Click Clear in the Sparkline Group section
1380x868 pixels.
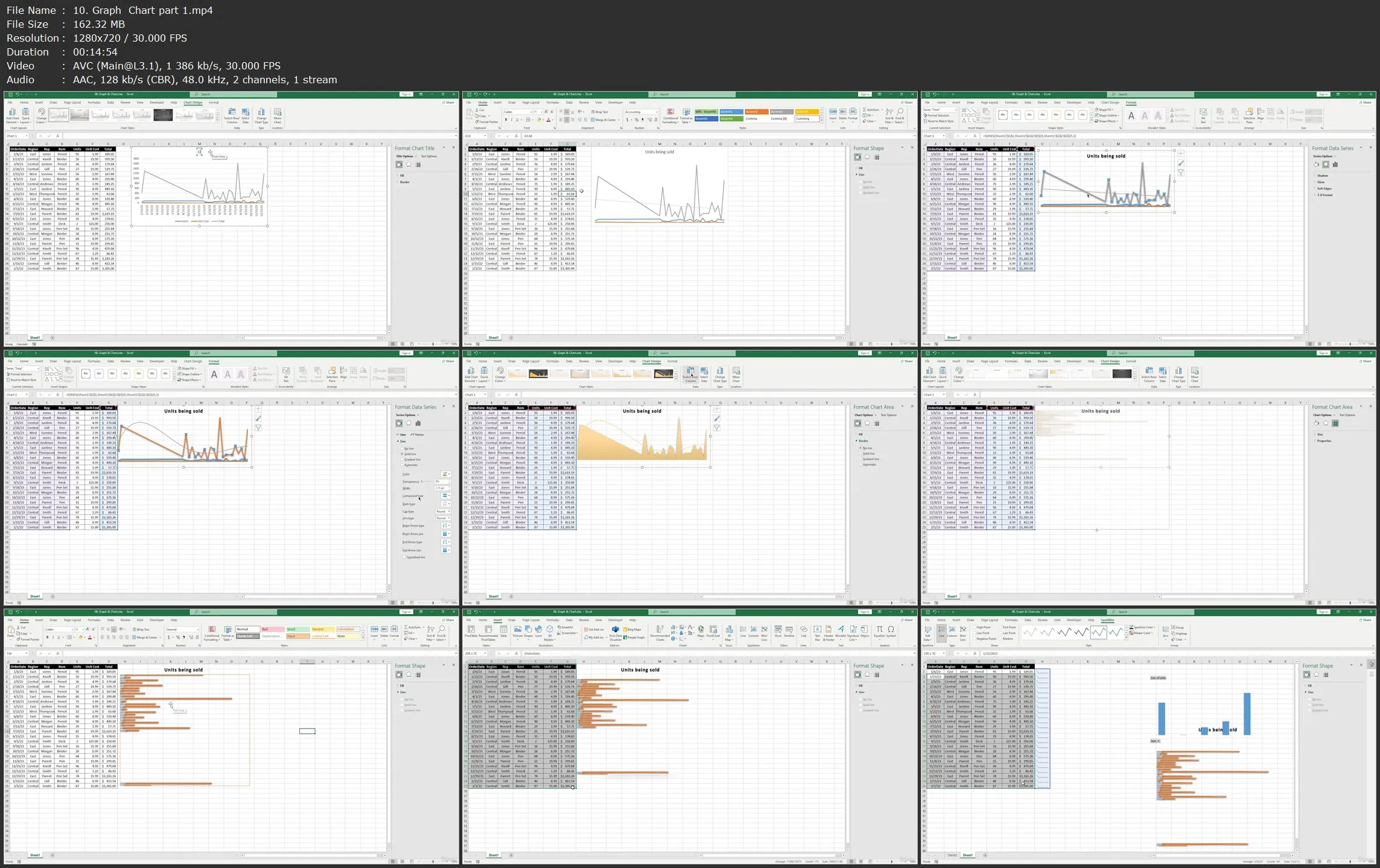(1178, 639)
